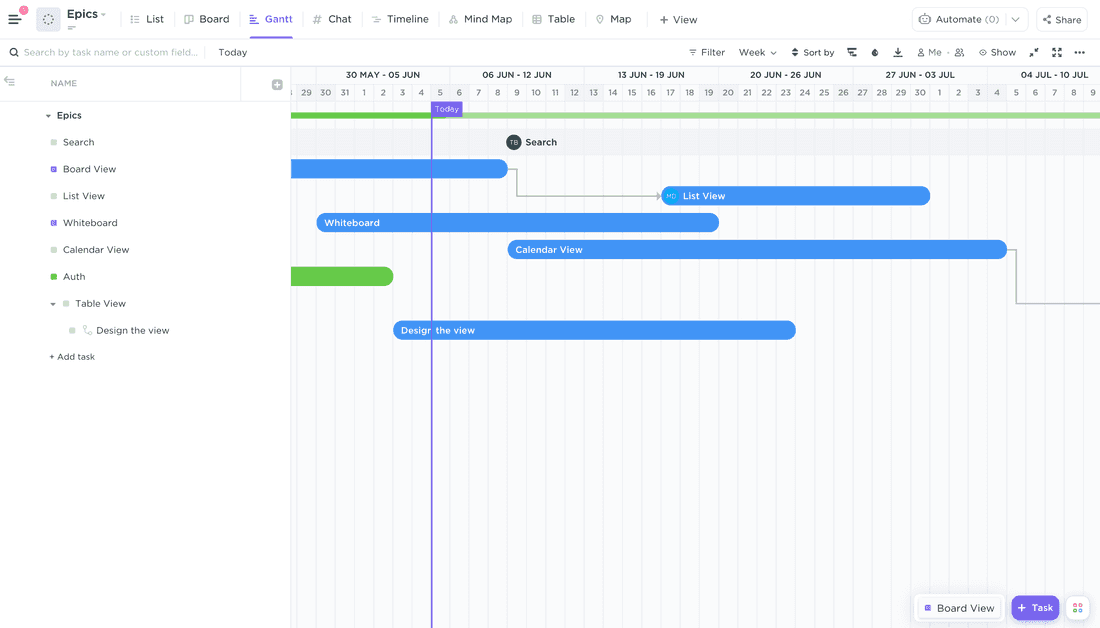1100x628 pixels.
Task: Open the ellipsis menu at toolbar's right end
Action: pos(1081,51)
